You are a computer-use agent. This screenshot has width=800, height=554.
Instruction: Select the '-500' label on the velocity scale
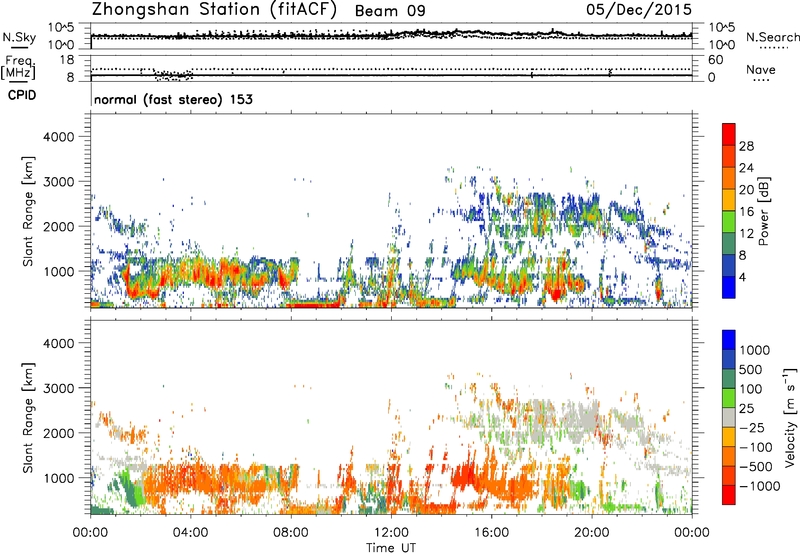[756, 467]
